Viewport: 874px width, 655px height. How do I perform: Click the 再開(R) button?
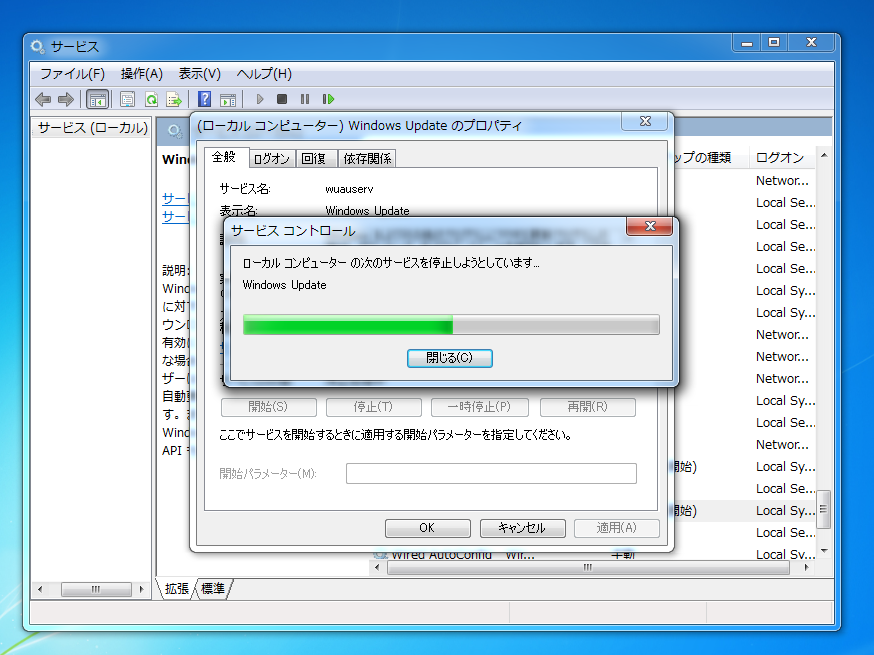[587, 407]
